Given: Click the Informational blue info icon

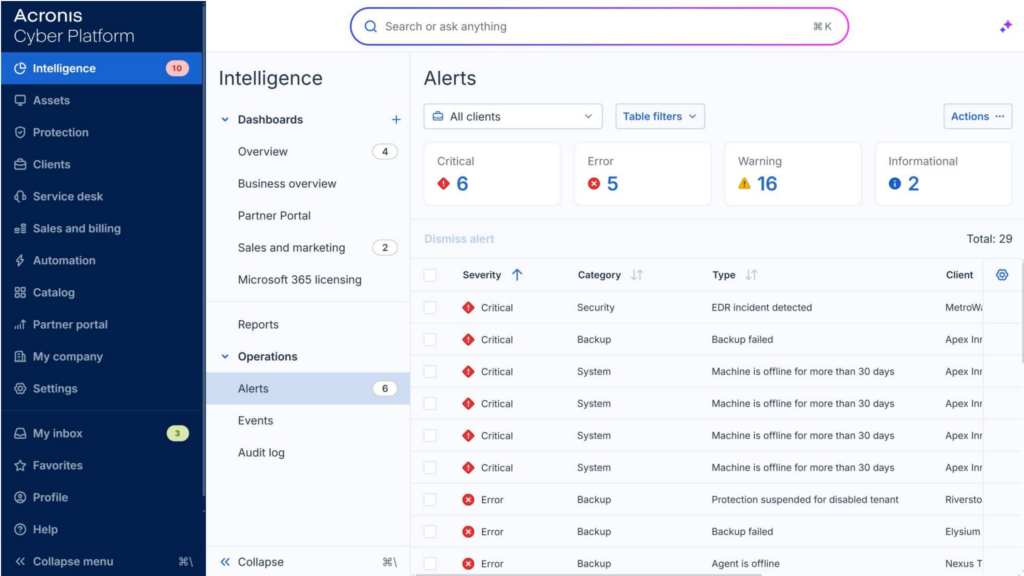Looking at the screenshot, I should (895, 184).
